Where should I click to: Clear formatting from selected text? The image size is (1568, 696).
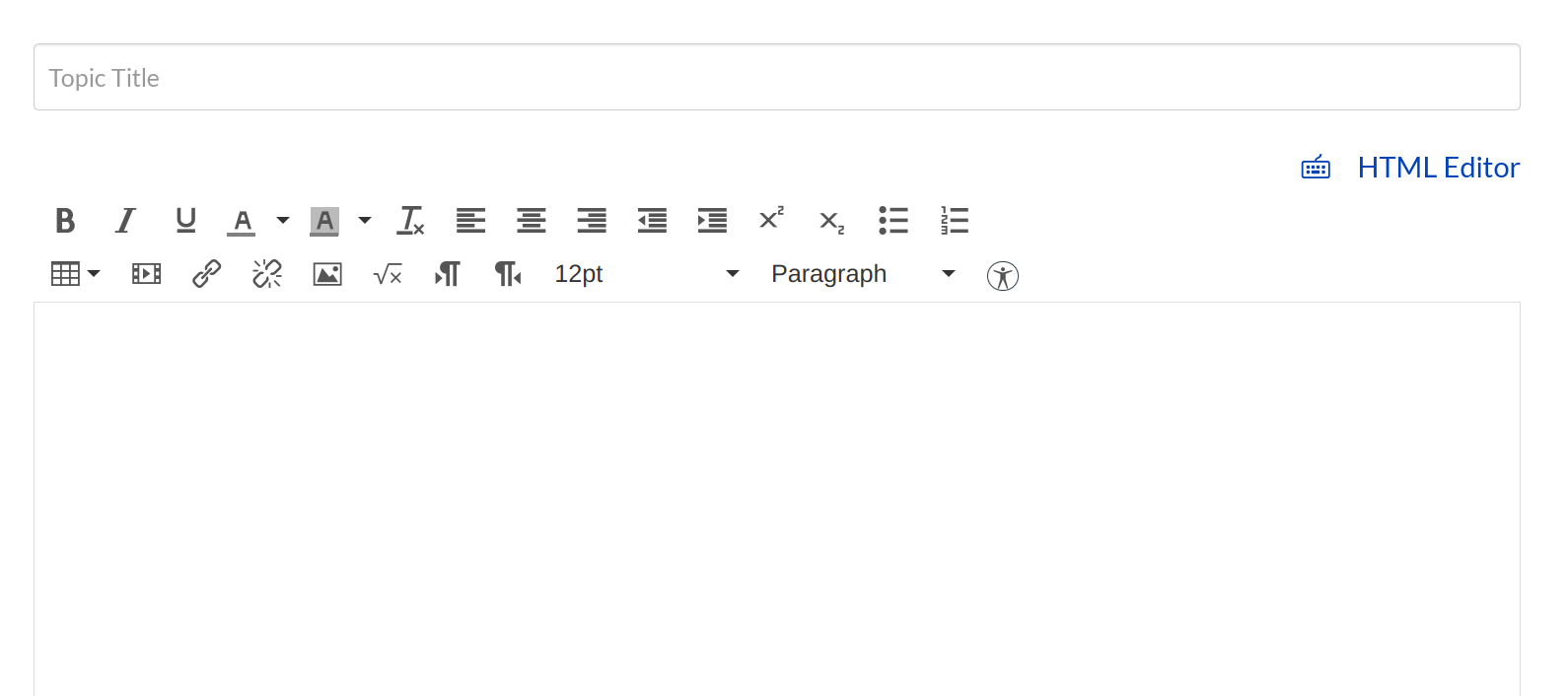(x=410, y=221)
